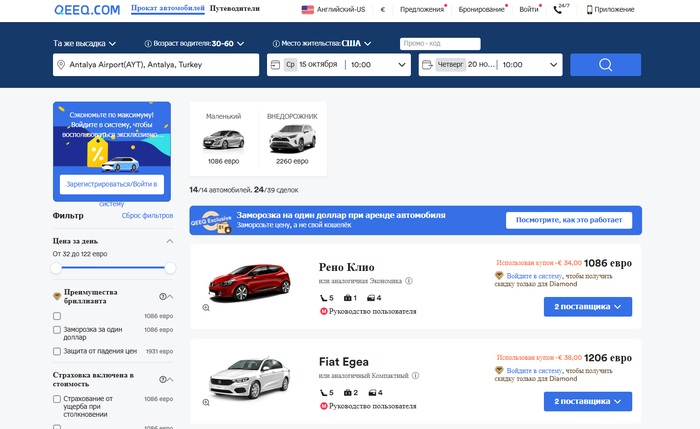Click the euro currency symbol
Screen dimensions: 700x429
383,9
